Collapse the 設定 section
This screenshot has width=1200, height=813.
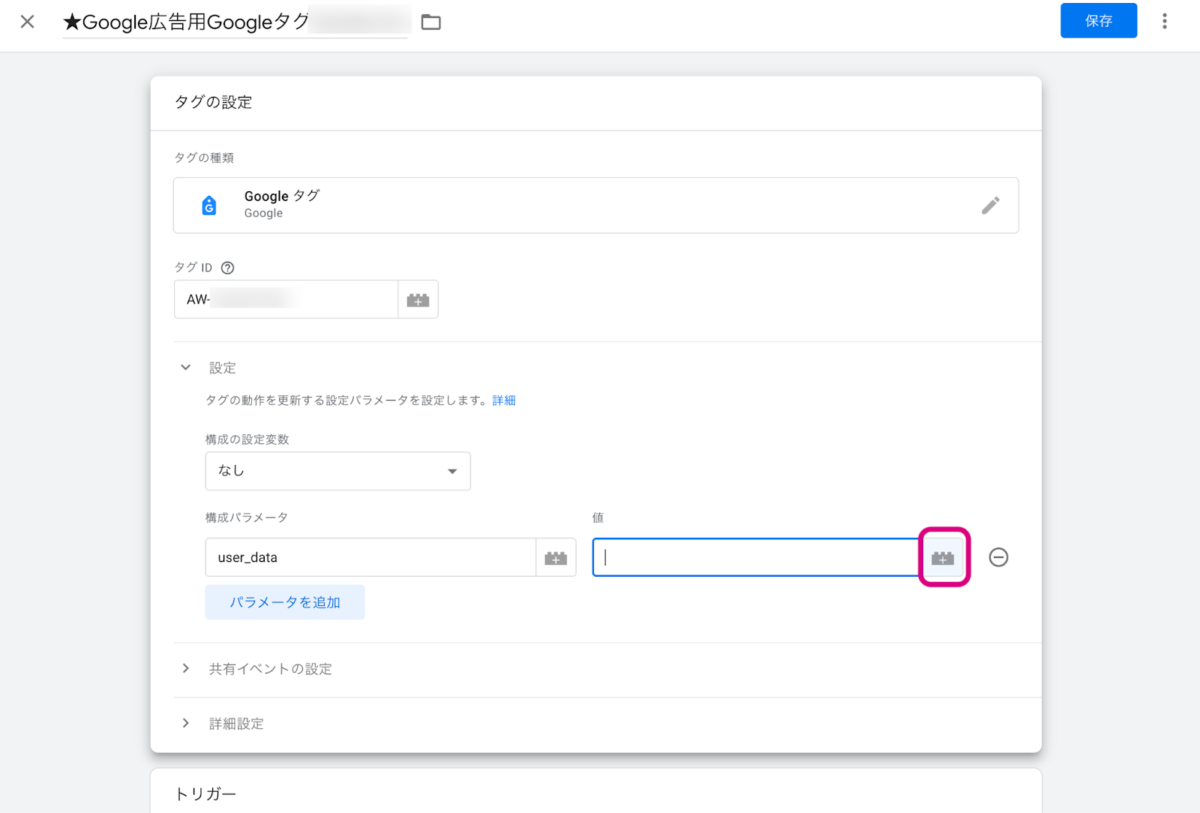[x=185, y=368]
